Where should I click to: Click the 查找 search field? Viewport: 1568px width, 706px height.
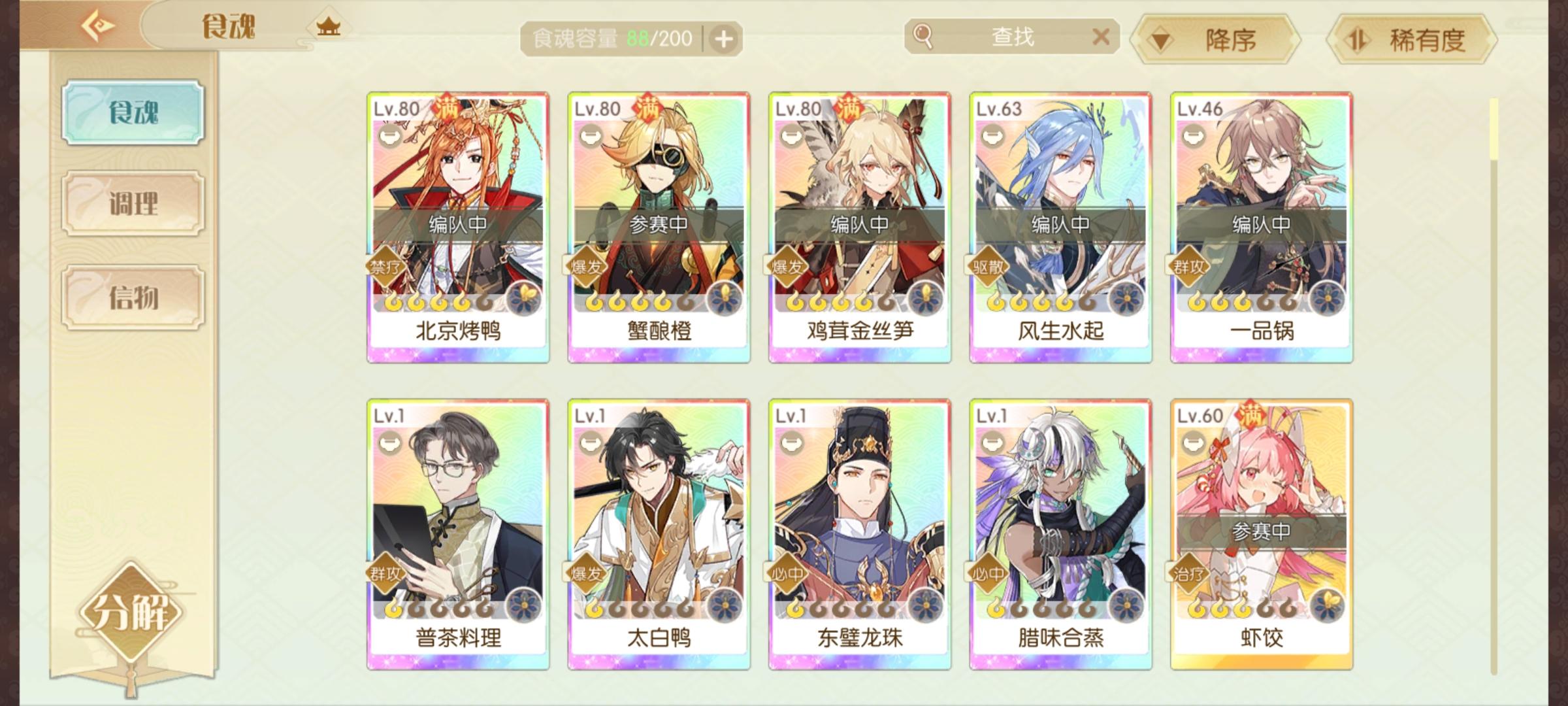[1012, 37]
